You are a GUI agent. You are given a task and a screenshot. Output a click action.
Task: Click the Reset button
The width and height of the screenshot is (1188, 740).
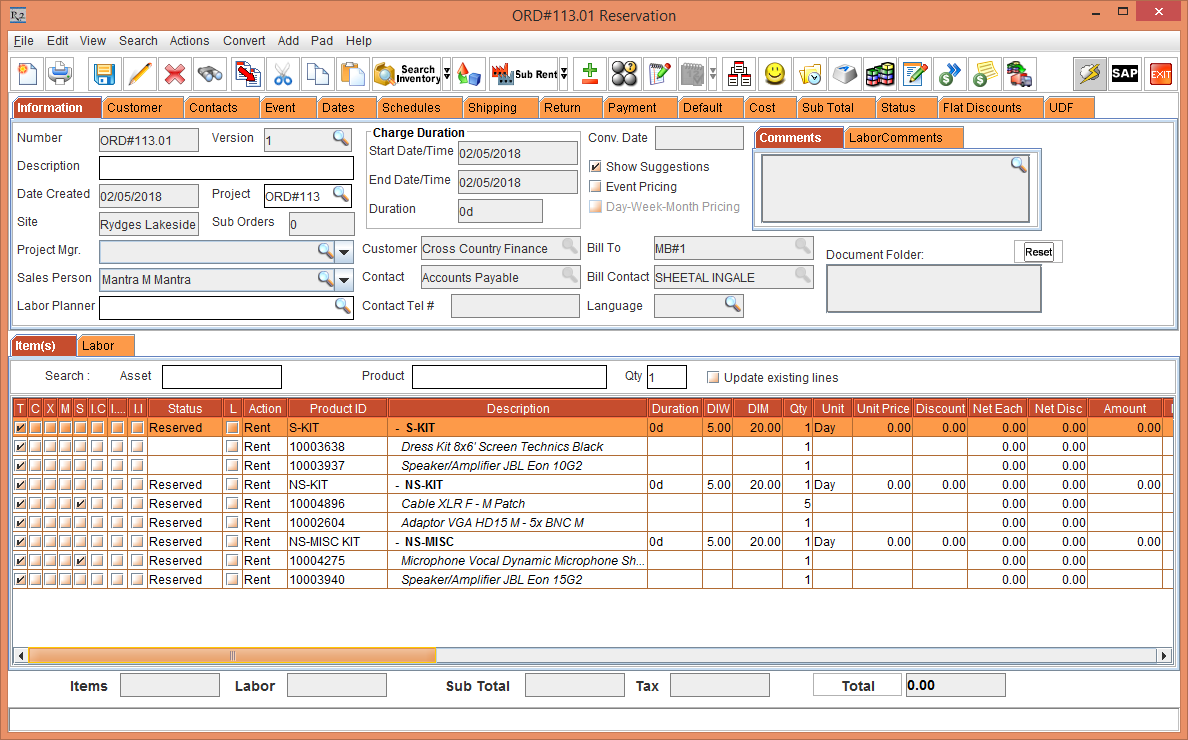[x=1038, y=252]
